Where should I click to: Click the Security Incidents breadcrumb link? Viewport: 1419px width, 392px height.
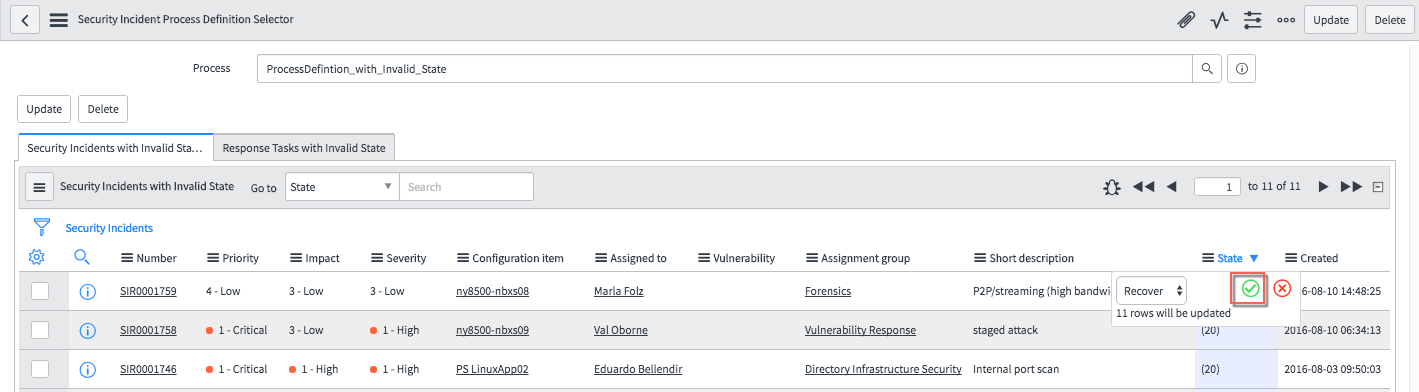[x=109, y=228]
